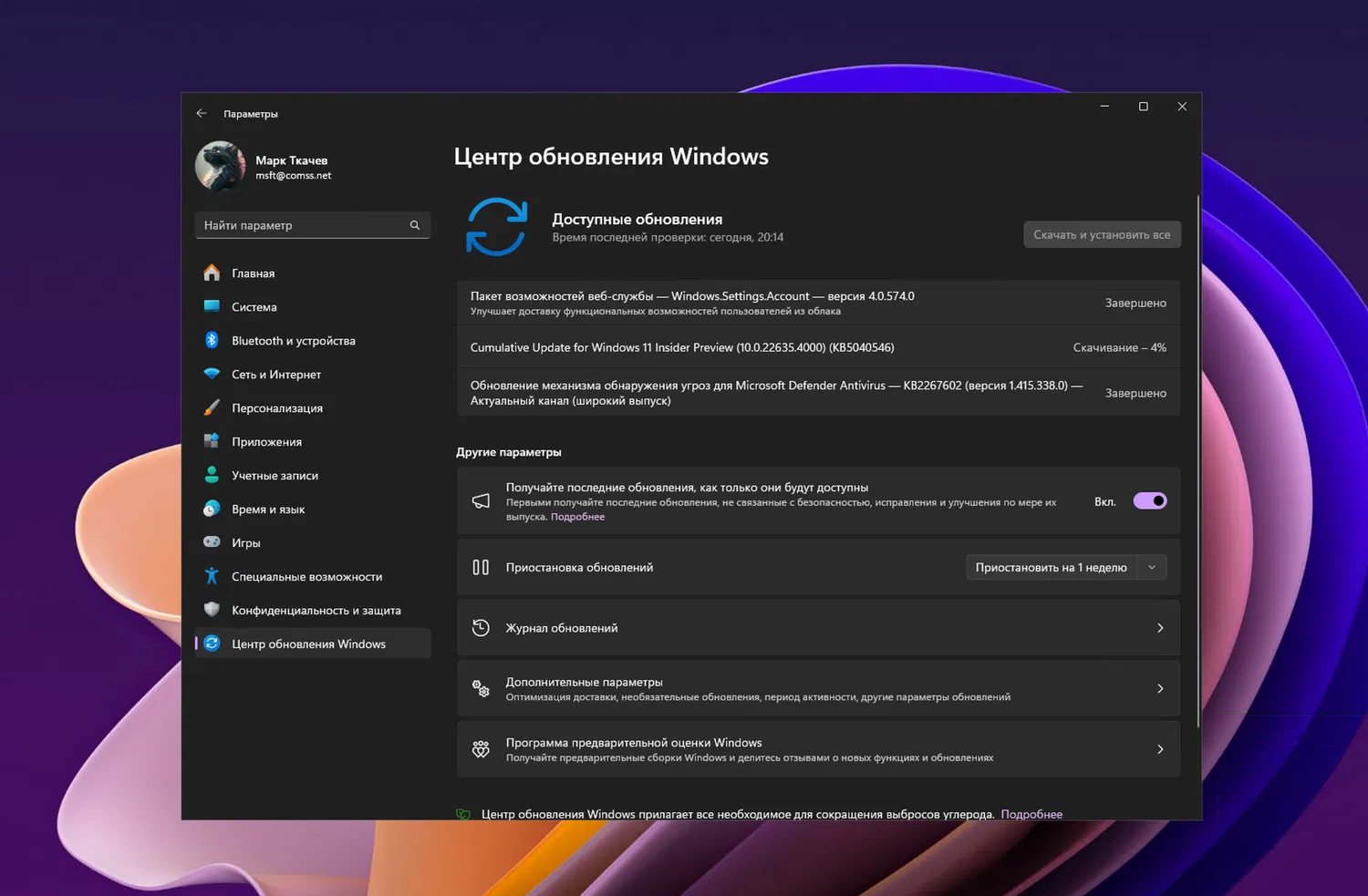
Task: Click the Insider Program icon
Action: point(481,749)
